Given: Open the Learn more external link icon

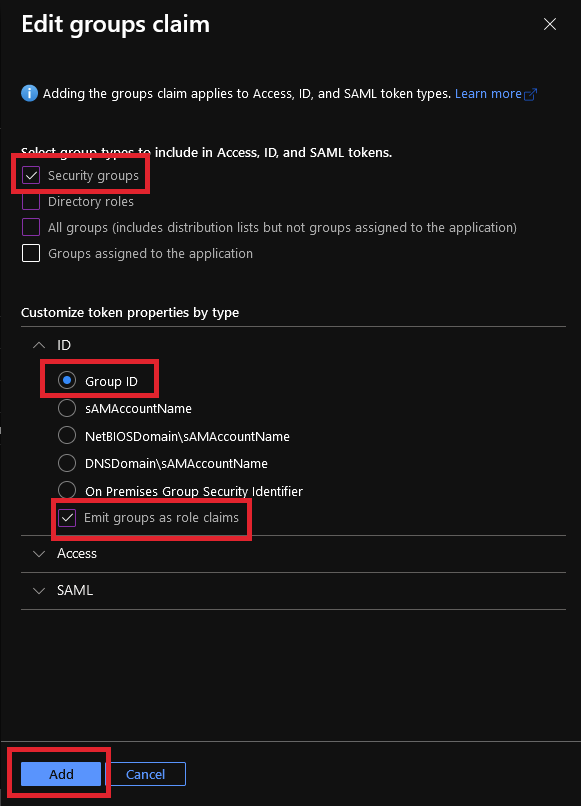Looking at the screenshot, I should (x=531, y=94).
